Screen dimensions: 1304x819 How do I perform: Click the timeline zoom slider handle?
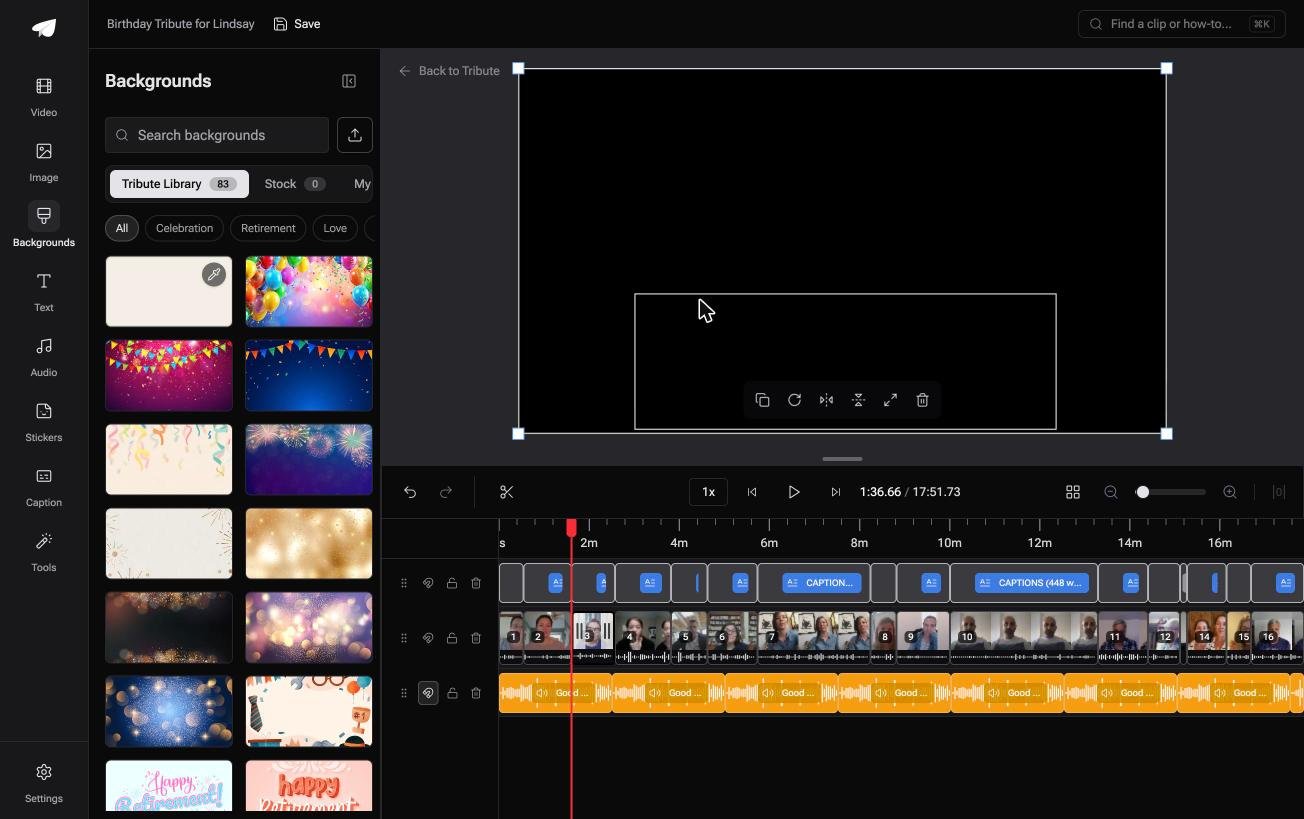coord(1143,492)
